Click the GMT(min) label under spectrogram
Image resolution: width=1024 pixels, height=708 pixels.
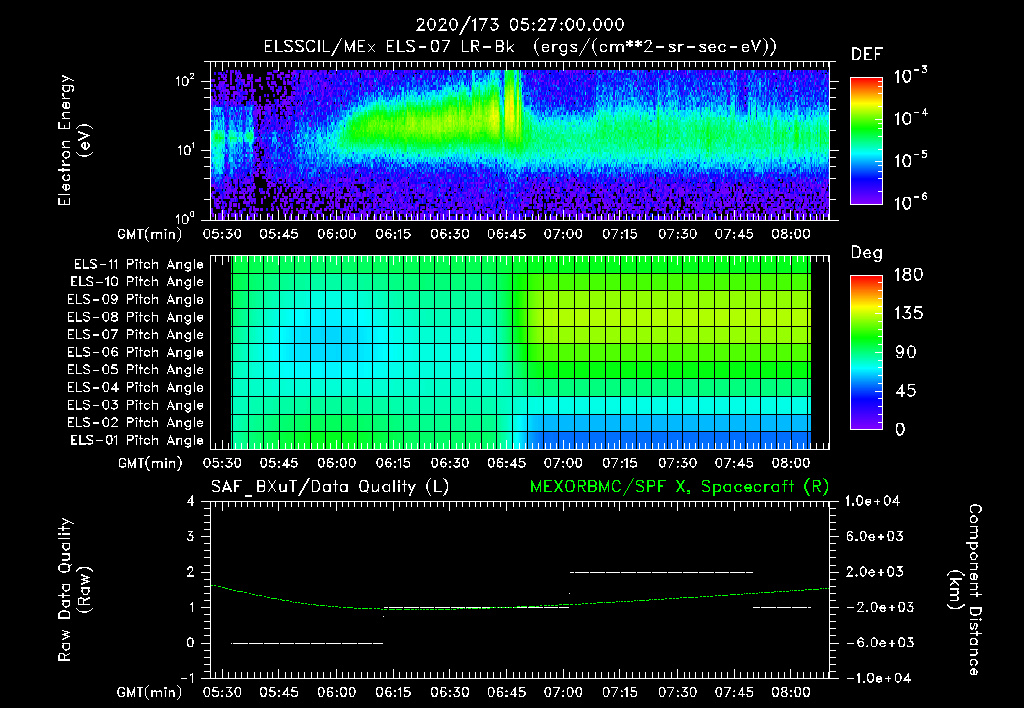150,234
